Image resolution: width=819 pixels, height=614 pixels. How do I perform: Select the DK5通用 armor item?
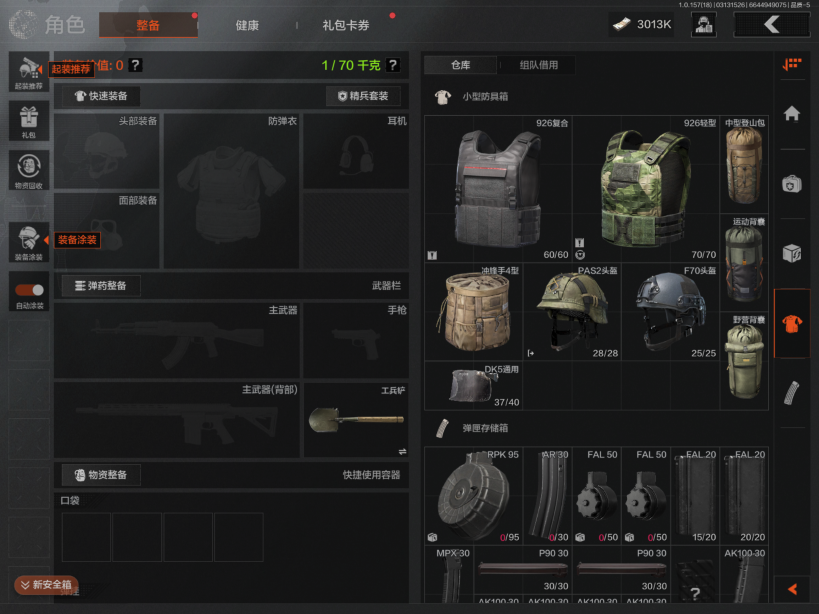474,385
